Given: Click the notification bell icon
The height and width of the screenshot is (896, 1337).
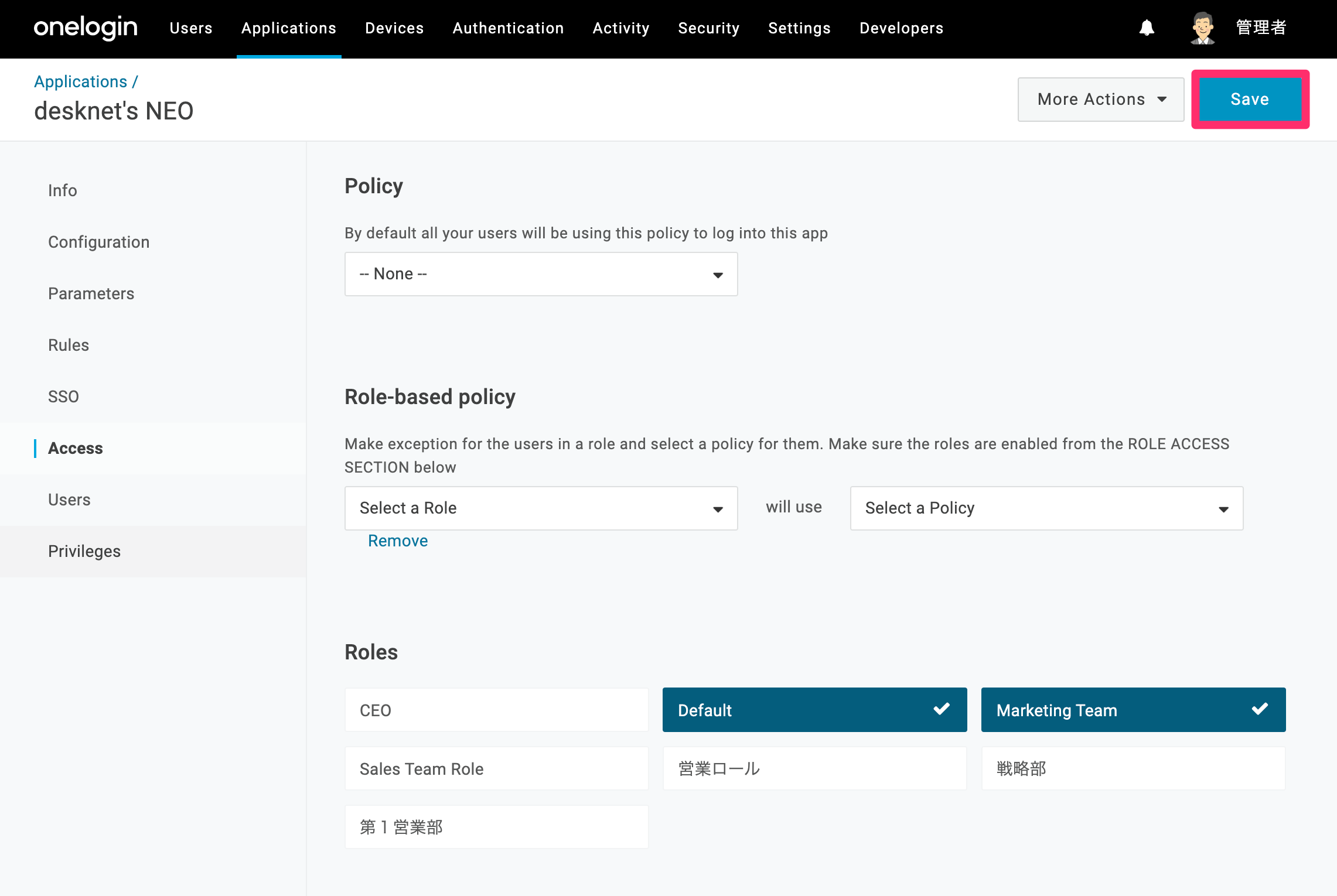Looking at the screenshot, I should [1147, 28].
